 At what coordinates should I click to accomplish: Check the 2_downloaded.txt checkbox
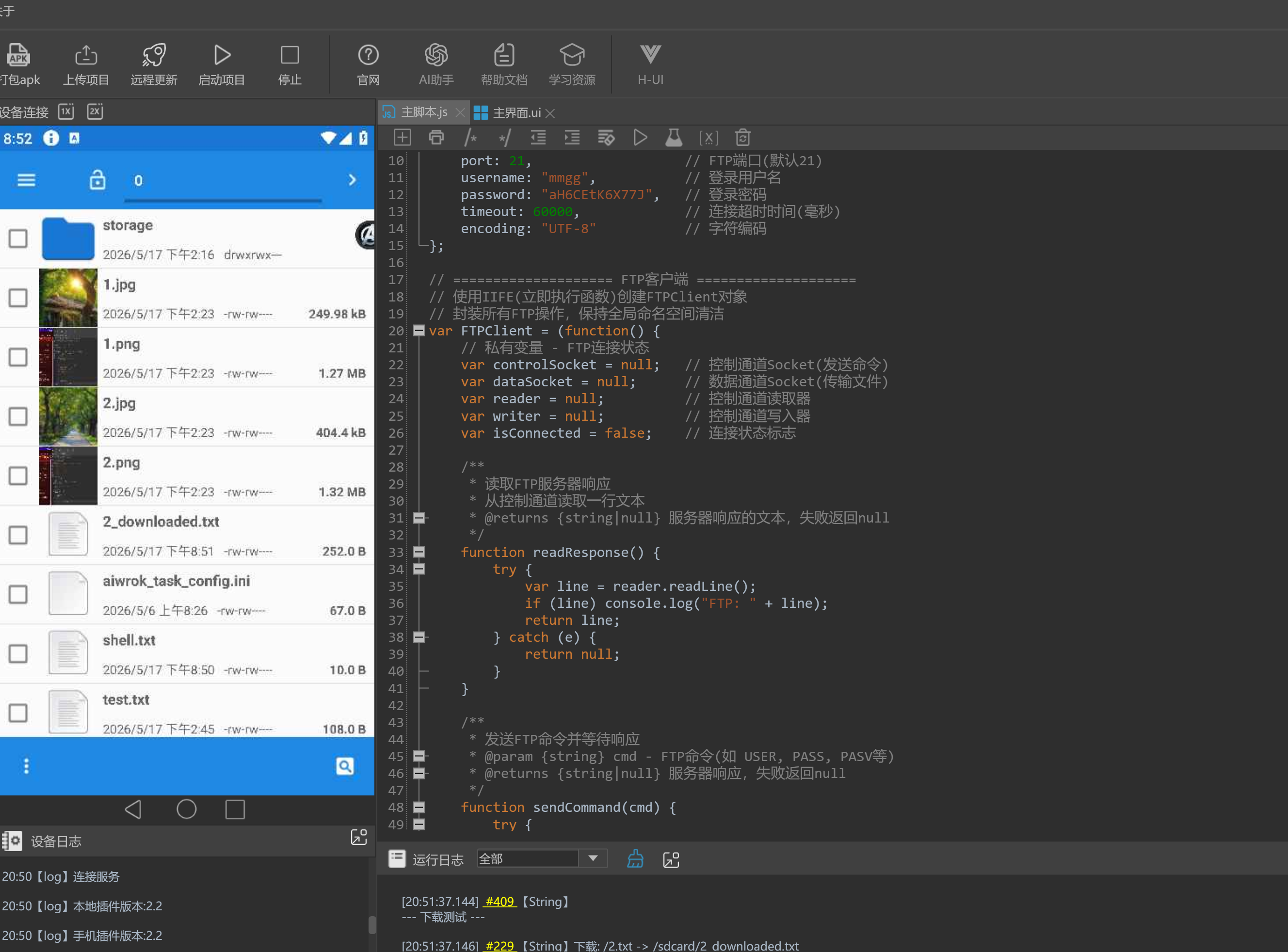[18, 535]
